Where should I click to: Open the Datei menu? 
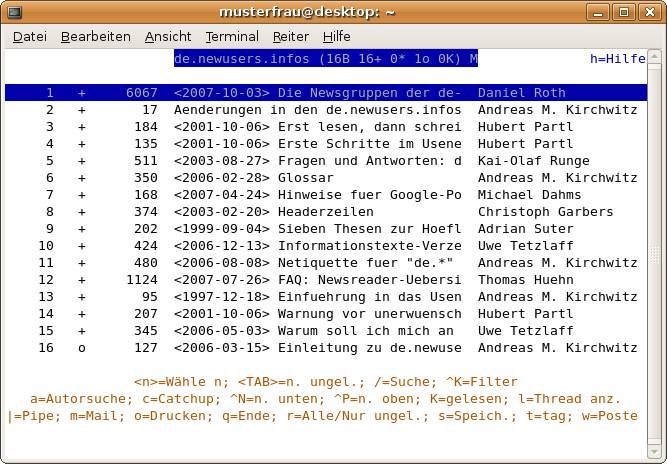(x=30, y=36)
